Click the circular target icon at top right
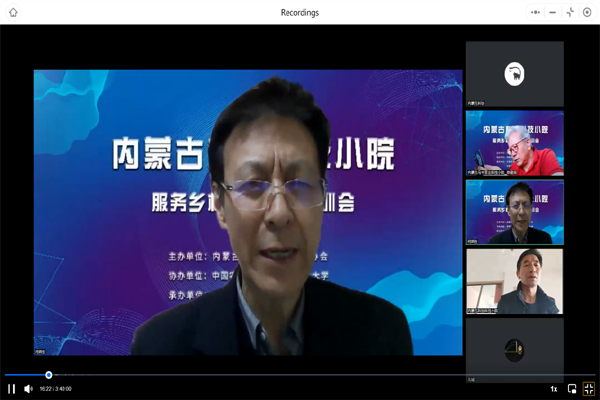The width and height of the screenshot is (600, 400). 587,12
